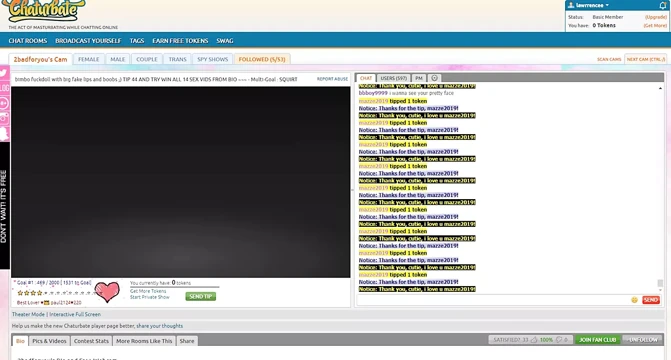Viewport: 671px width, 360px height.
Task: Click the red SEND chat button
Action: tap(650, 300)
